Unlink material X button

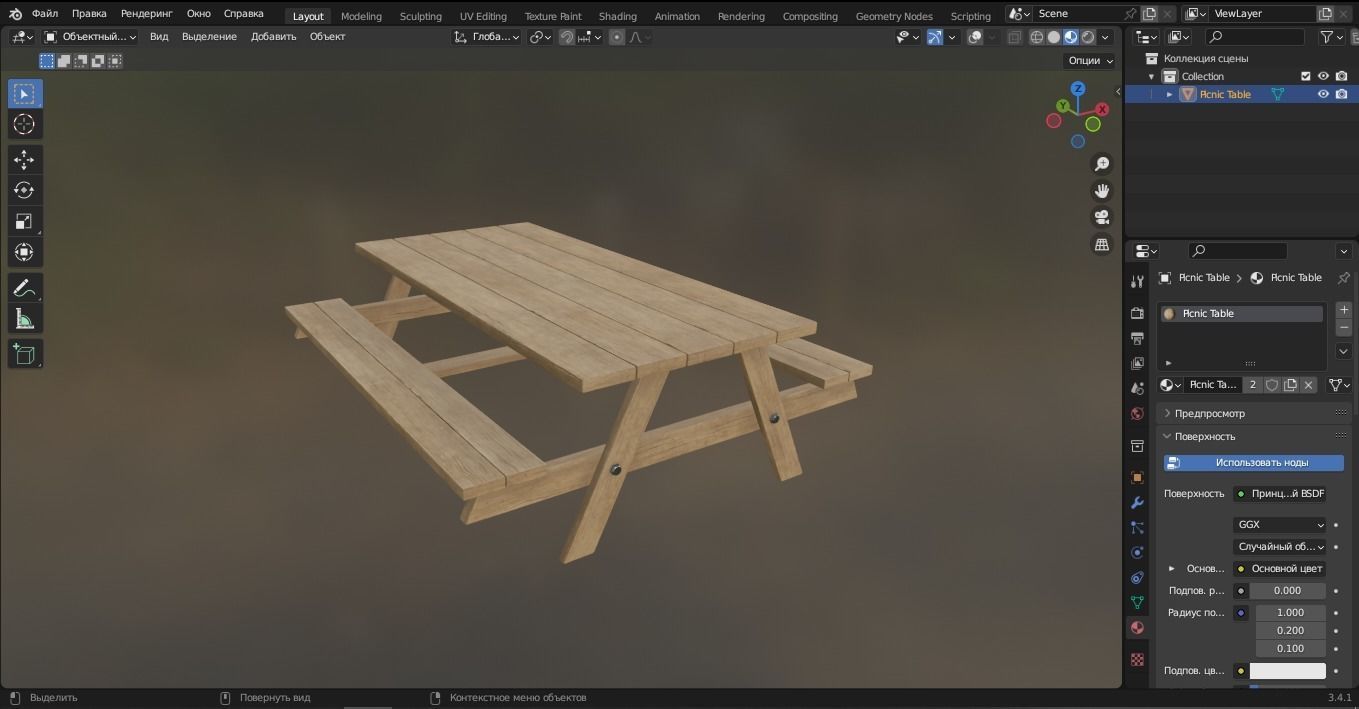click(x=1308, y=385)
